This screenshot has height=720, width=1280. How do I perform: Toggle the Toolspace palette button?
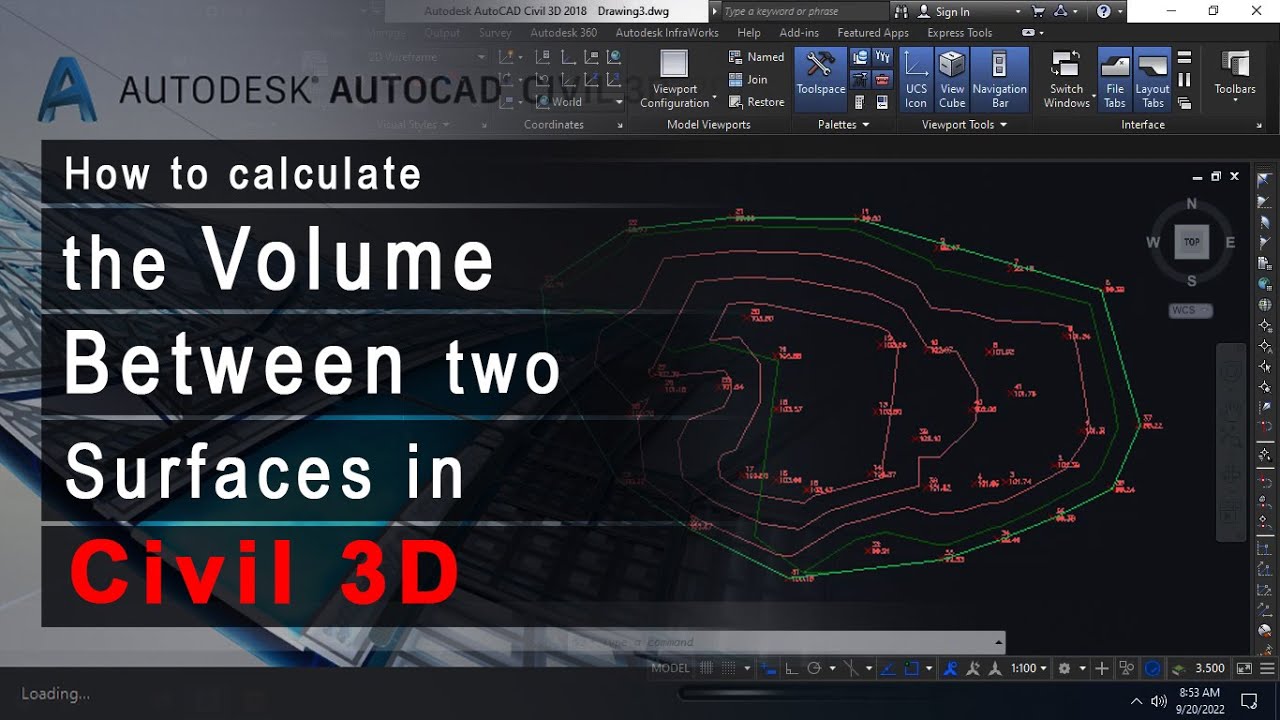click(x=821, y=79)
